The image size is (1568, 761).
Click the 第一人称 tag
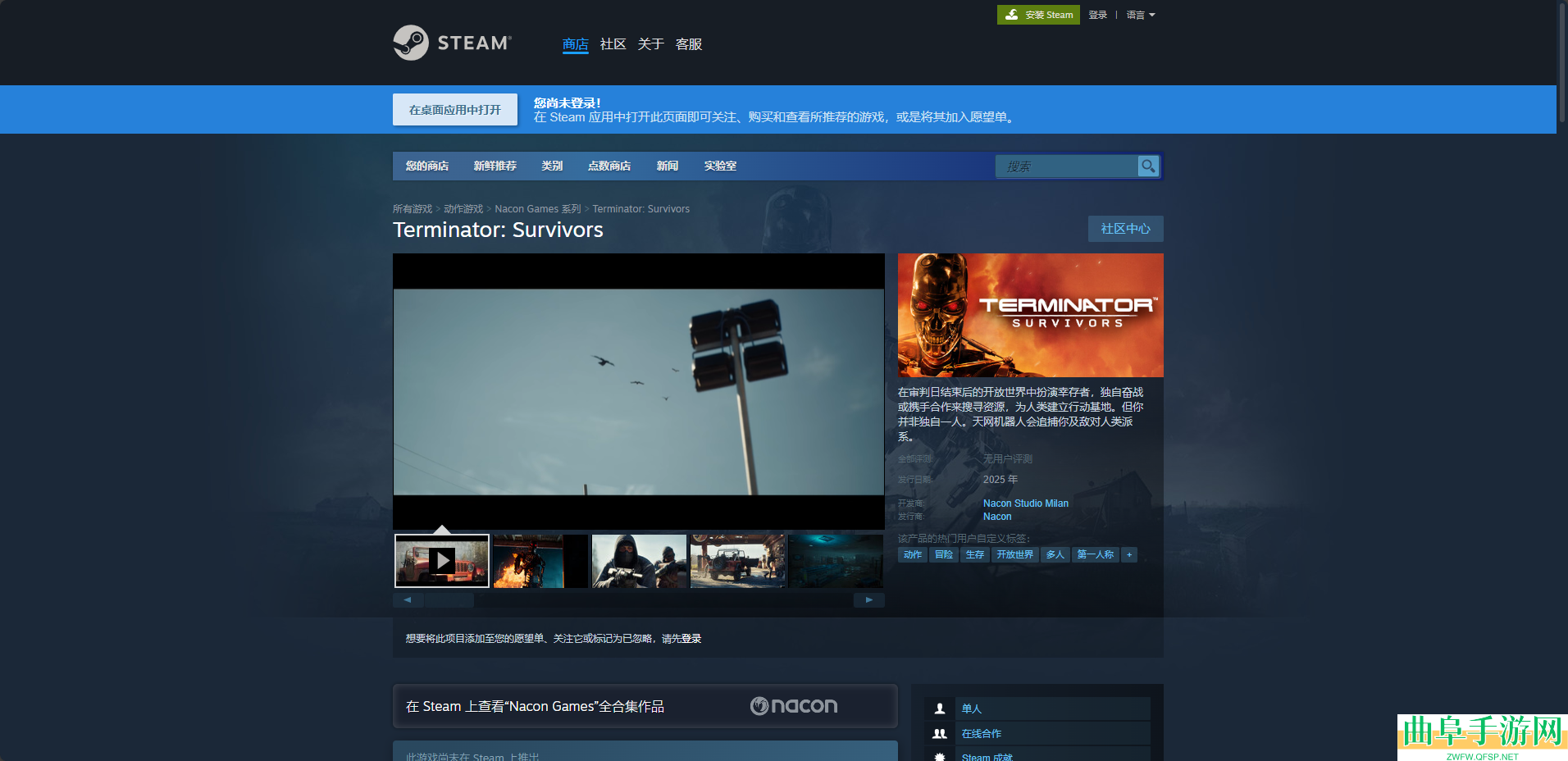(1096, 555)
